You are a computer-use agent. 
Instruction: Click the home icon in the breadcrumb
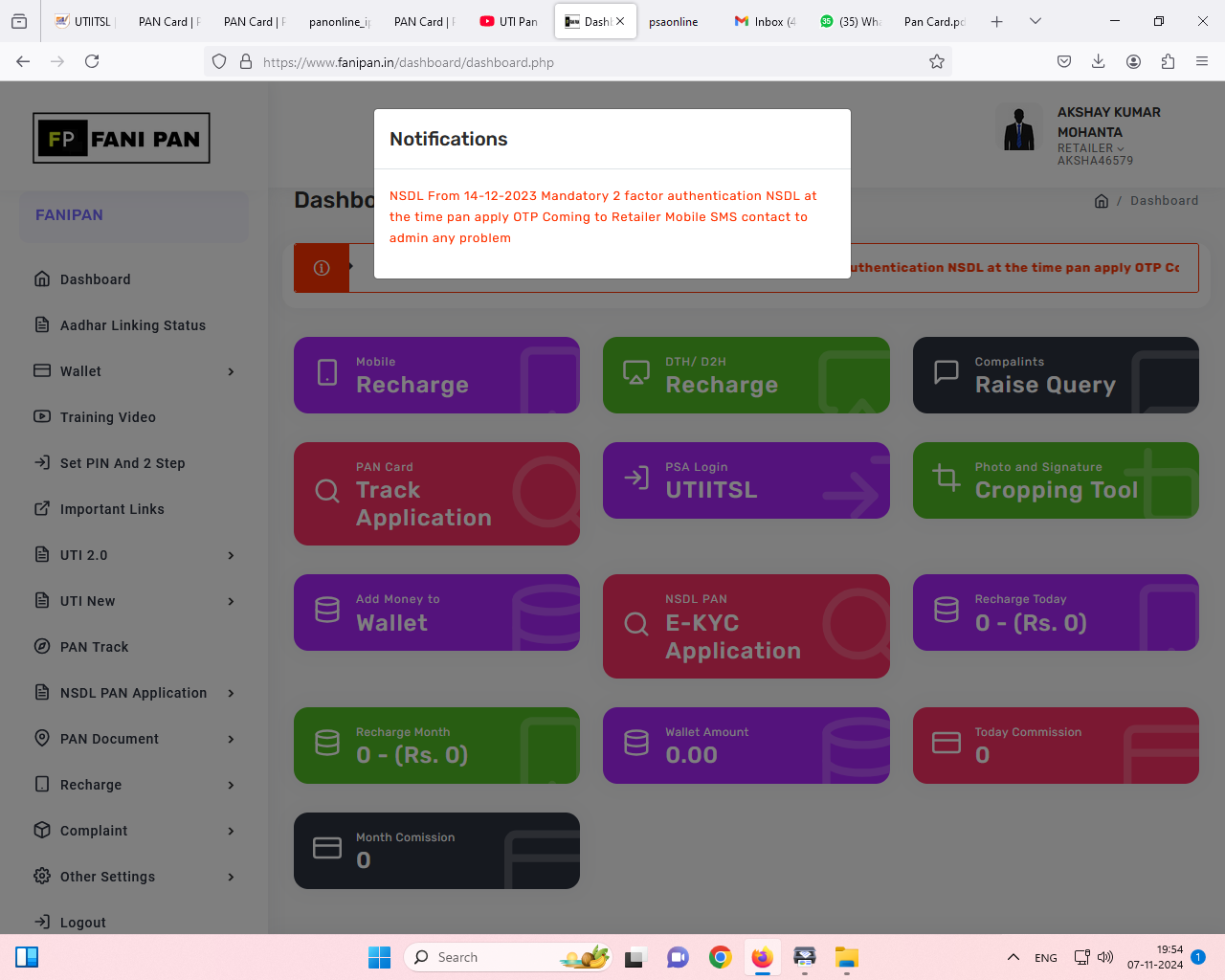pos(1101,201)
